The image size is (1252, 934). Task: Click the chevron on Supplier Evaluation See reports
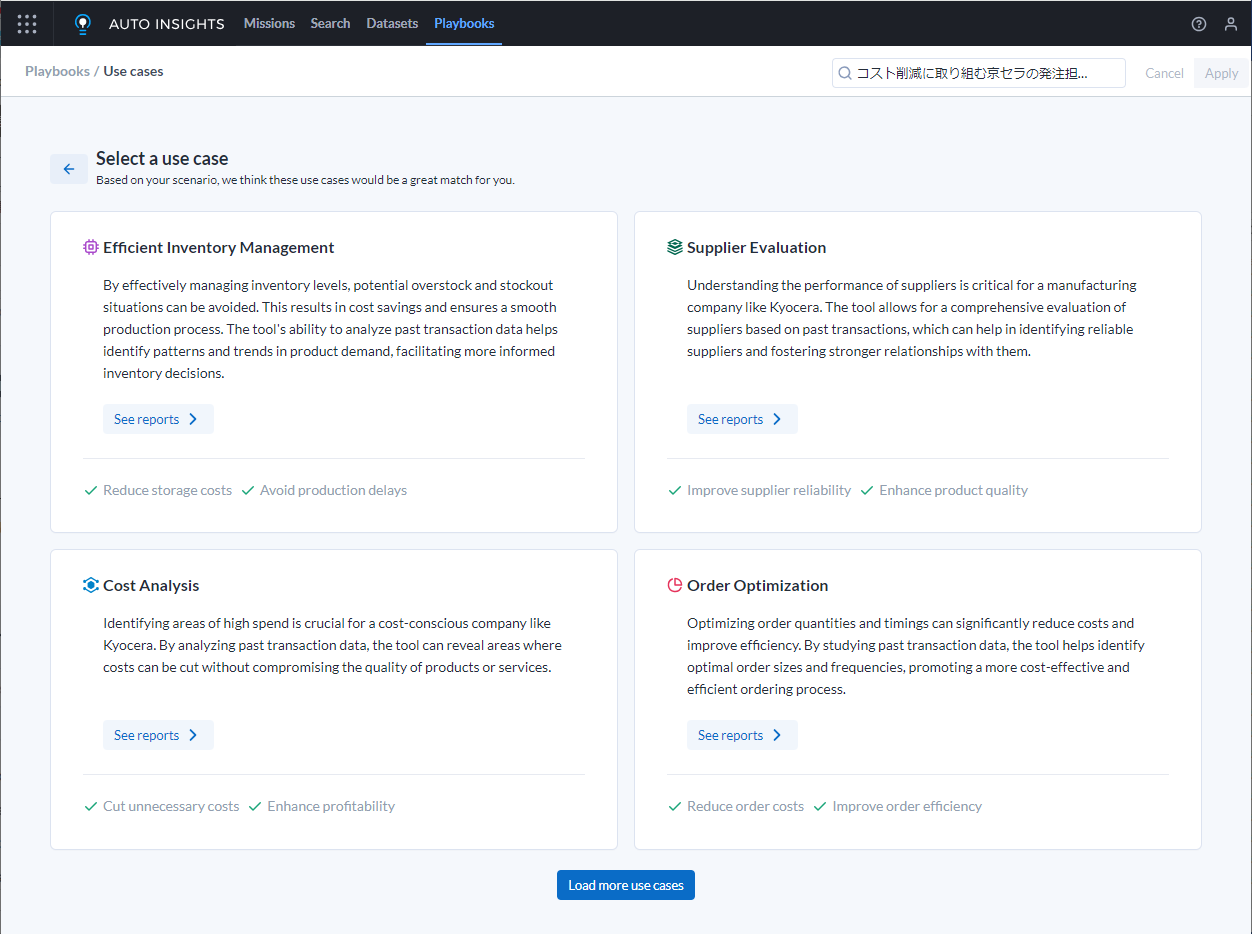778,419
